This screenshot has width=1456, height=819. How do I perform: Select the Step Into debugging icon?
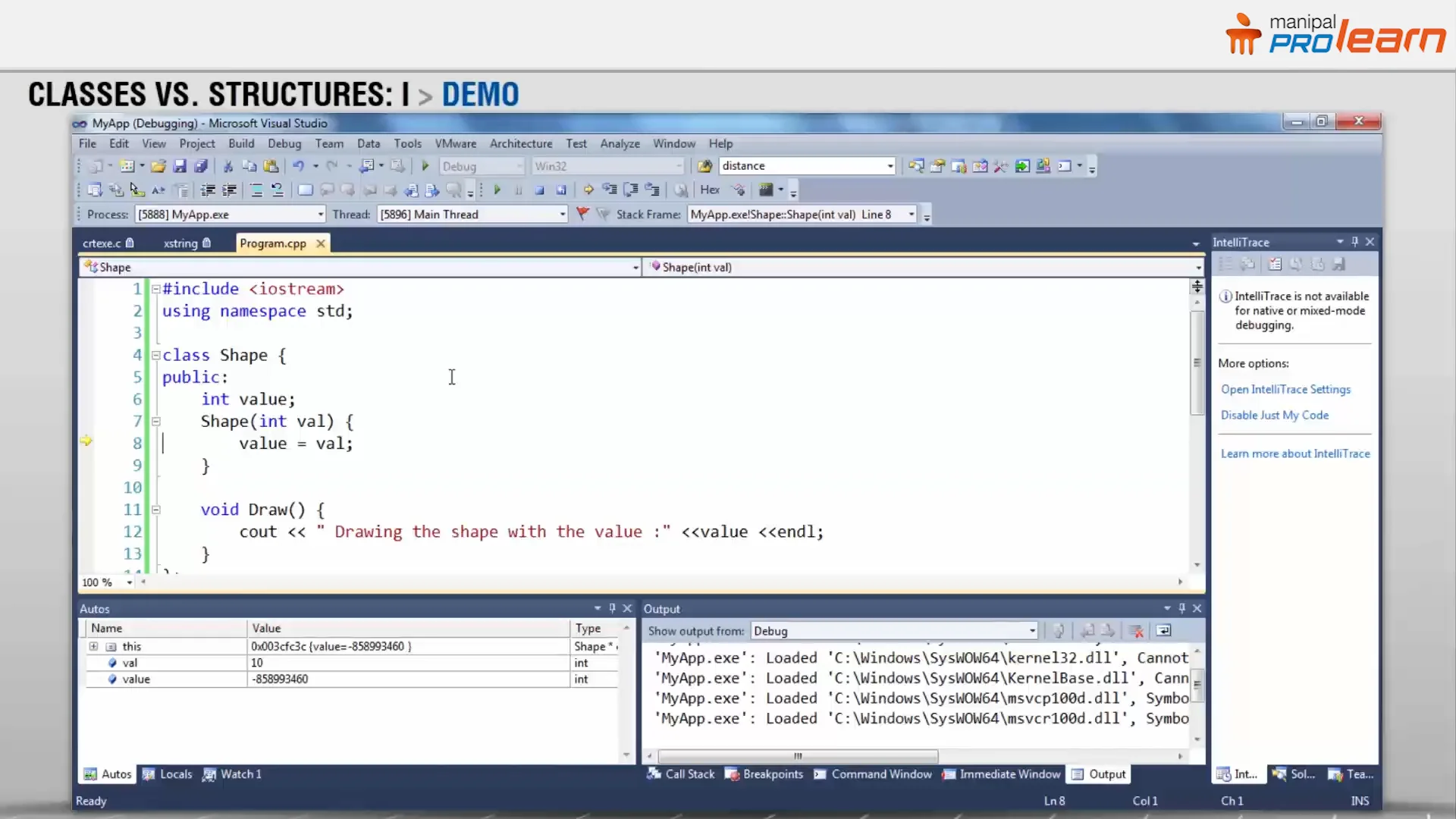[610, 190]
